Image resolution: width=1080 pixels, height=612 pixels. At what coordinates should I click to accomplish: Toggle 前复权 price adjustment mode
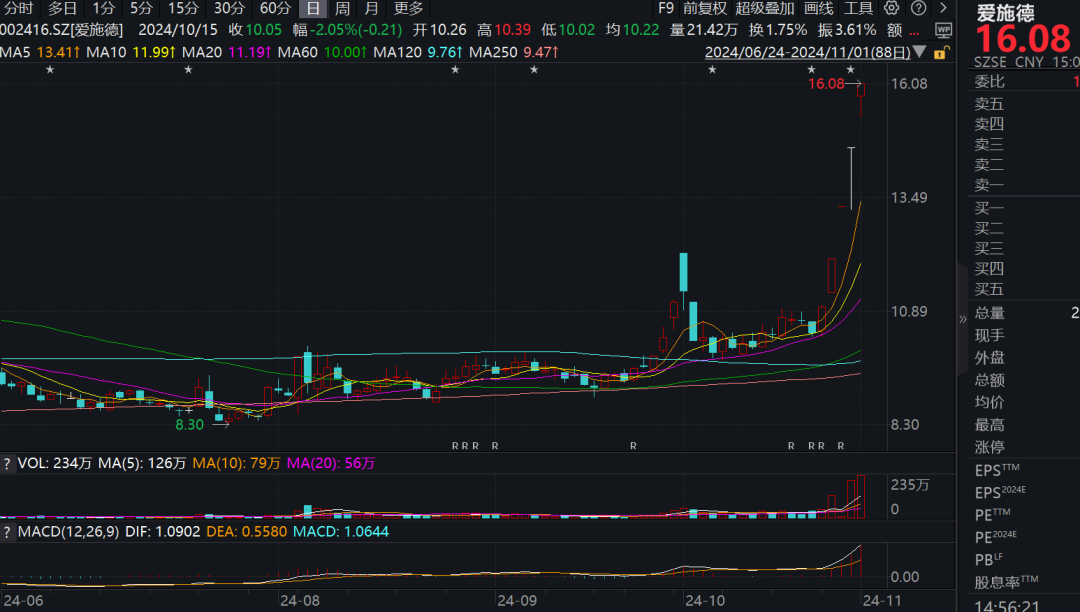coord(705,8)
